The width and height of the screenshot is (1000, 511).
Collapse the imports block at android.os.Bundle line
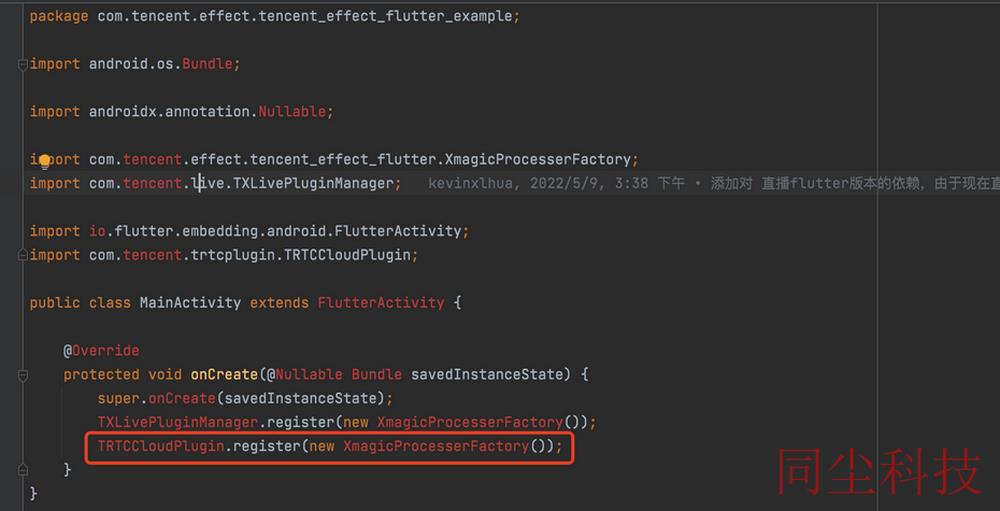click(x=23, y=64)
